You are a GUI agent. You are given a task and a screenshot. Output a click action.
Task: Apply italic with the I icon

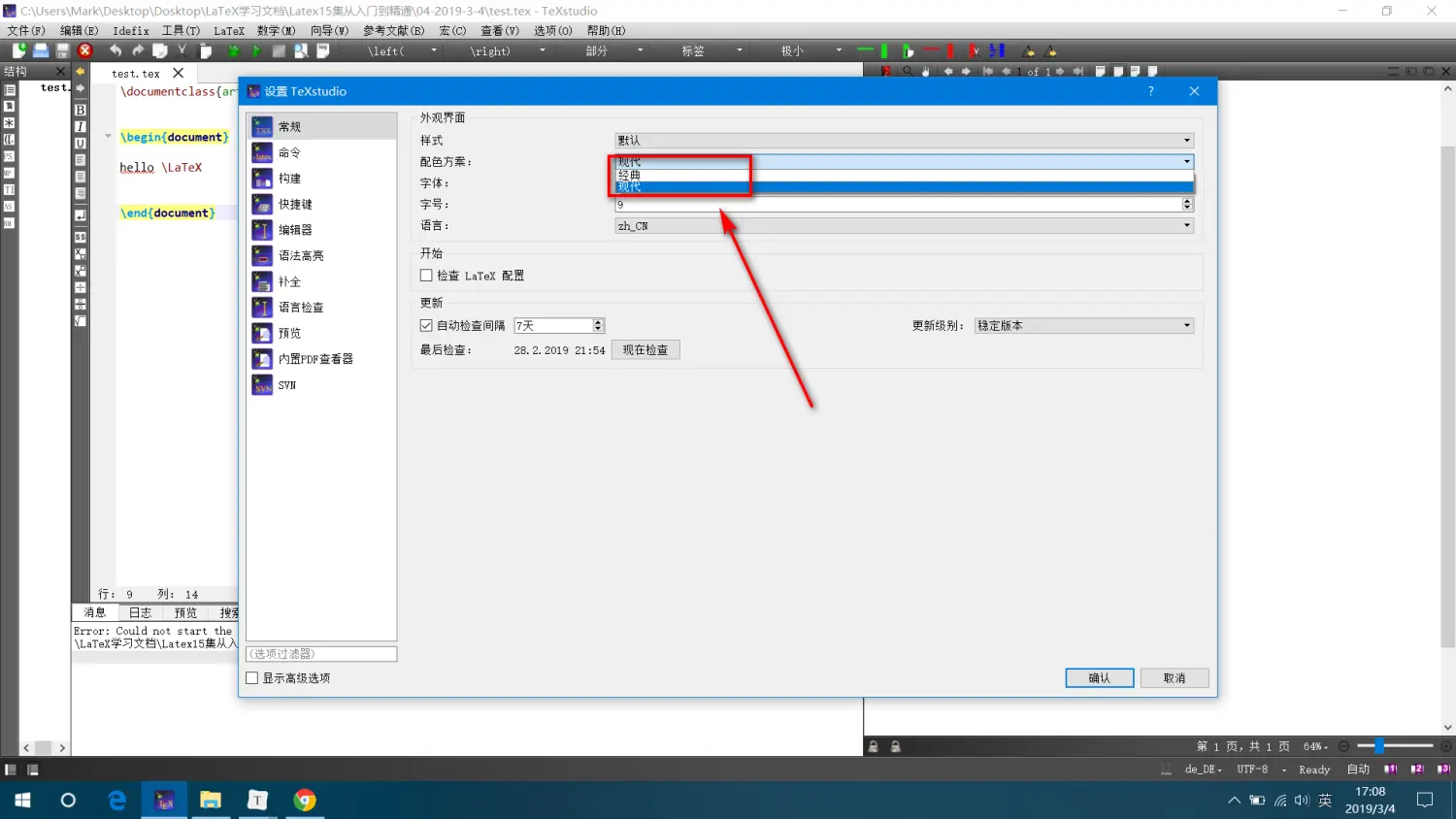pyautogui.click(x=81, y=126)
